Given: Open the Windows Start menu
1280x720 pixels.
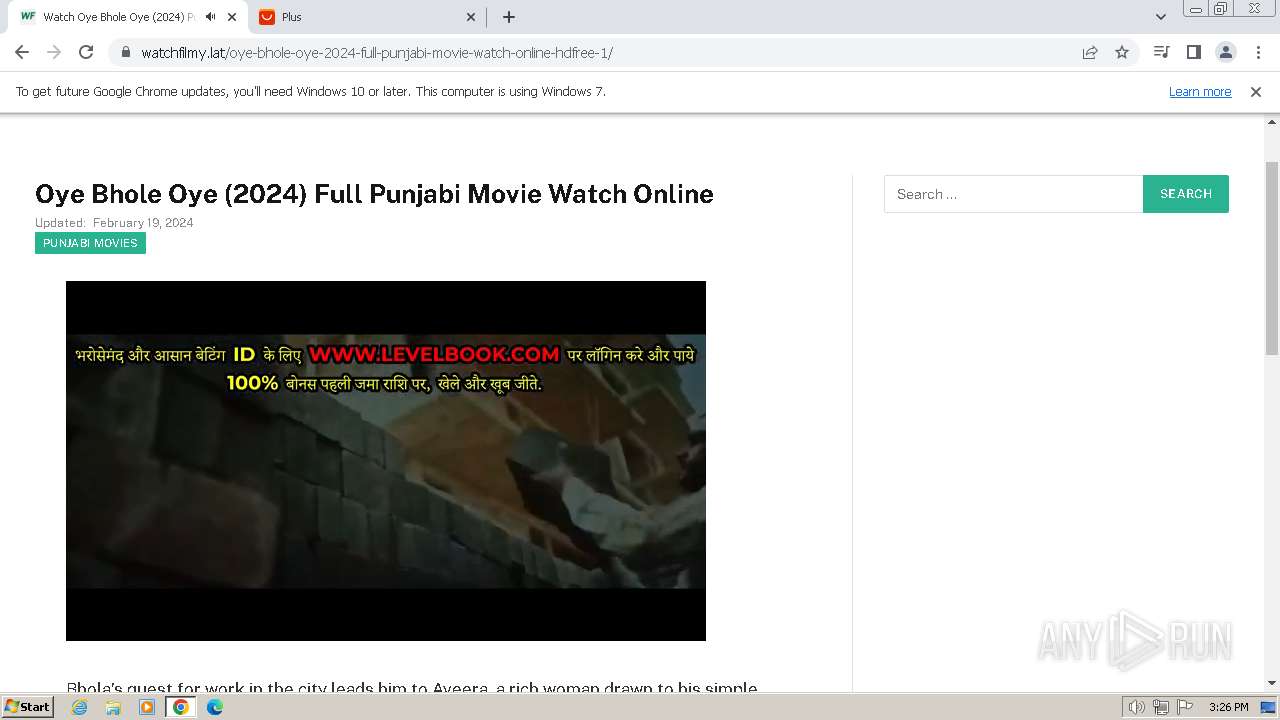Looking at the screenshot, I should [28, 707].
